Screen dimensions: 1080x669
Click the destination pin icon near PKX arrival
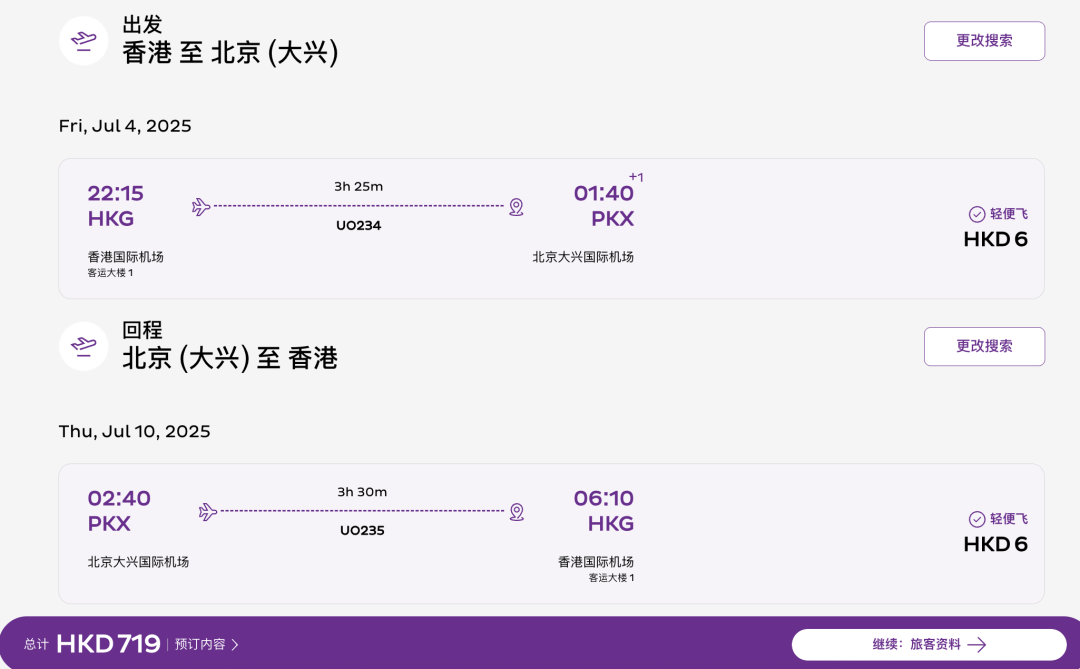517,207
